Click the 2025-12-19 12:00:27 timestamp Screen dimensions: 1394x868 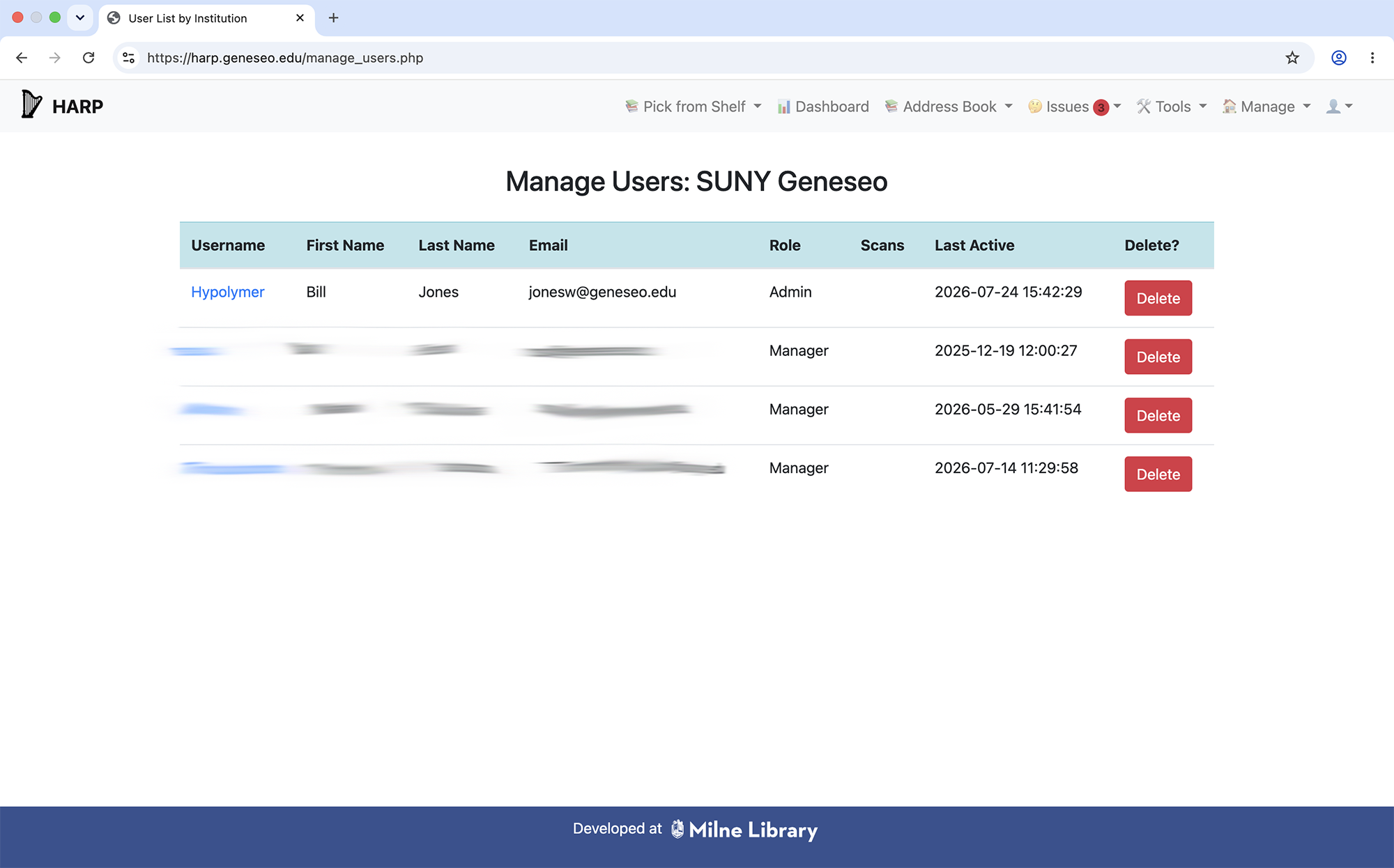1006,350
